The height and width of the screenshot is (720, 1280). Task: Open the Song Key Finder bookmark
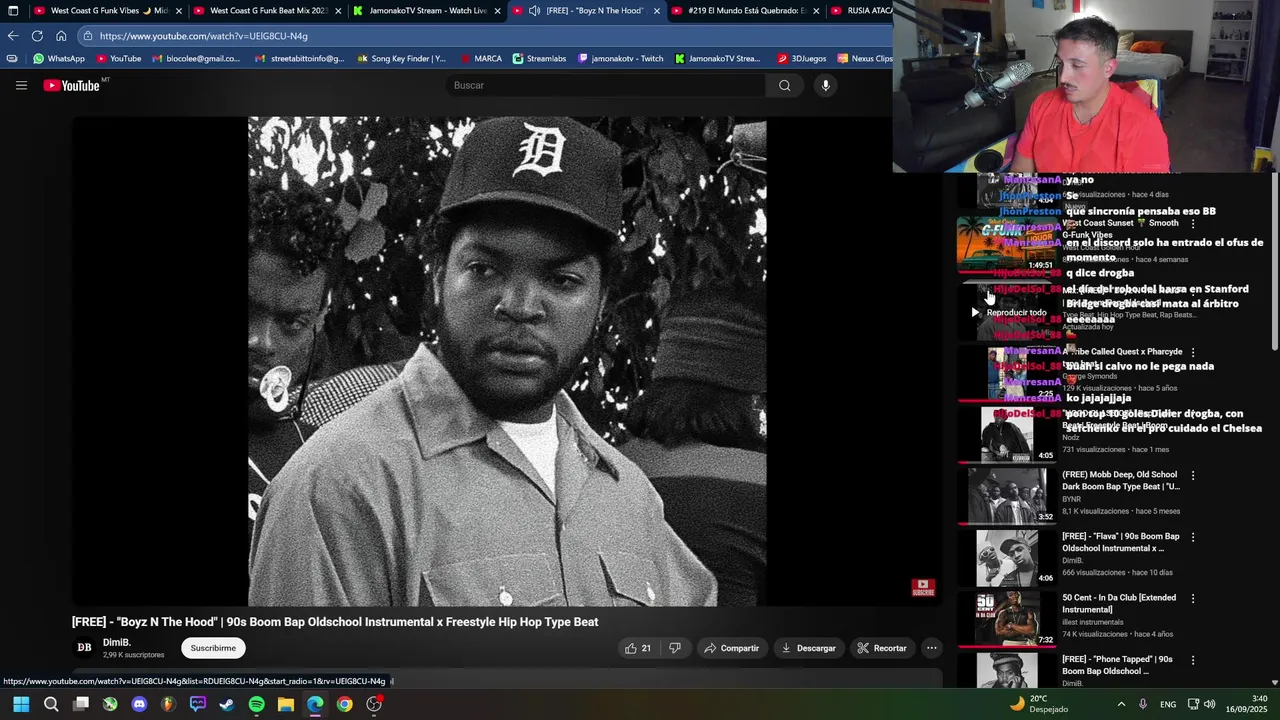(x=401, y=58)
